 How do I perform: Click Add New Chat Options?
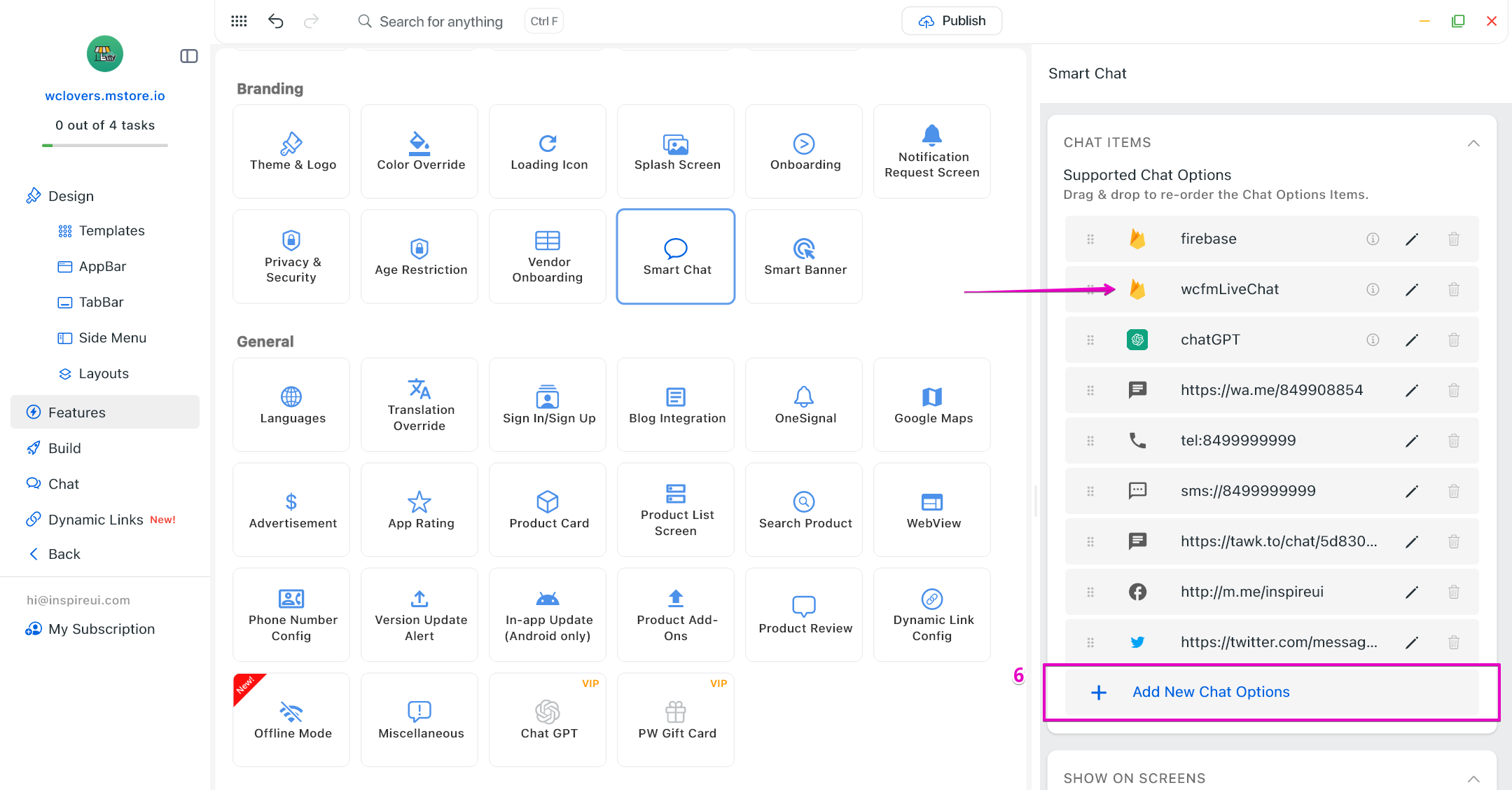coord(1211,692)
